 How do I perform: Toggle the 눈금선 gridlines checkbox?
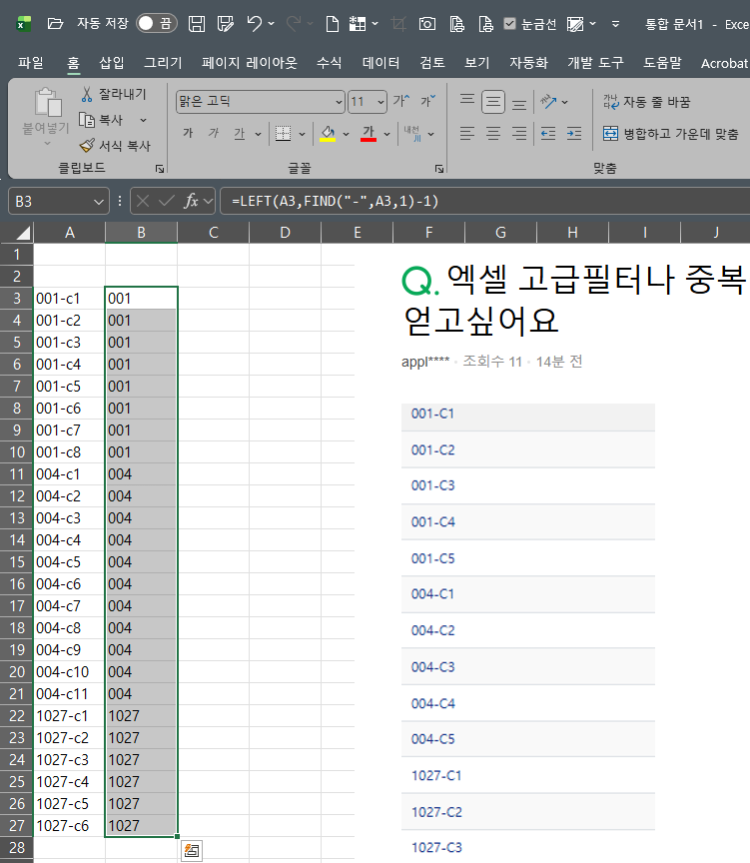click(510, 24)
